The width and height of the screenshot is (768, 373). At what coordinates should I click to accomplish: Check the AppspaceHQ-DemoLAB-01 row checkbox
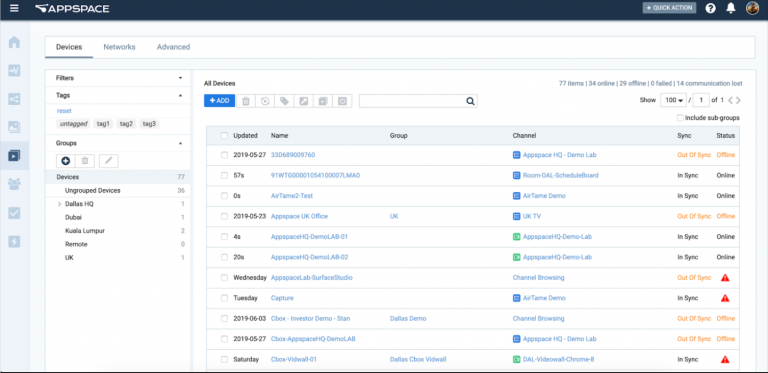[224, 237]
